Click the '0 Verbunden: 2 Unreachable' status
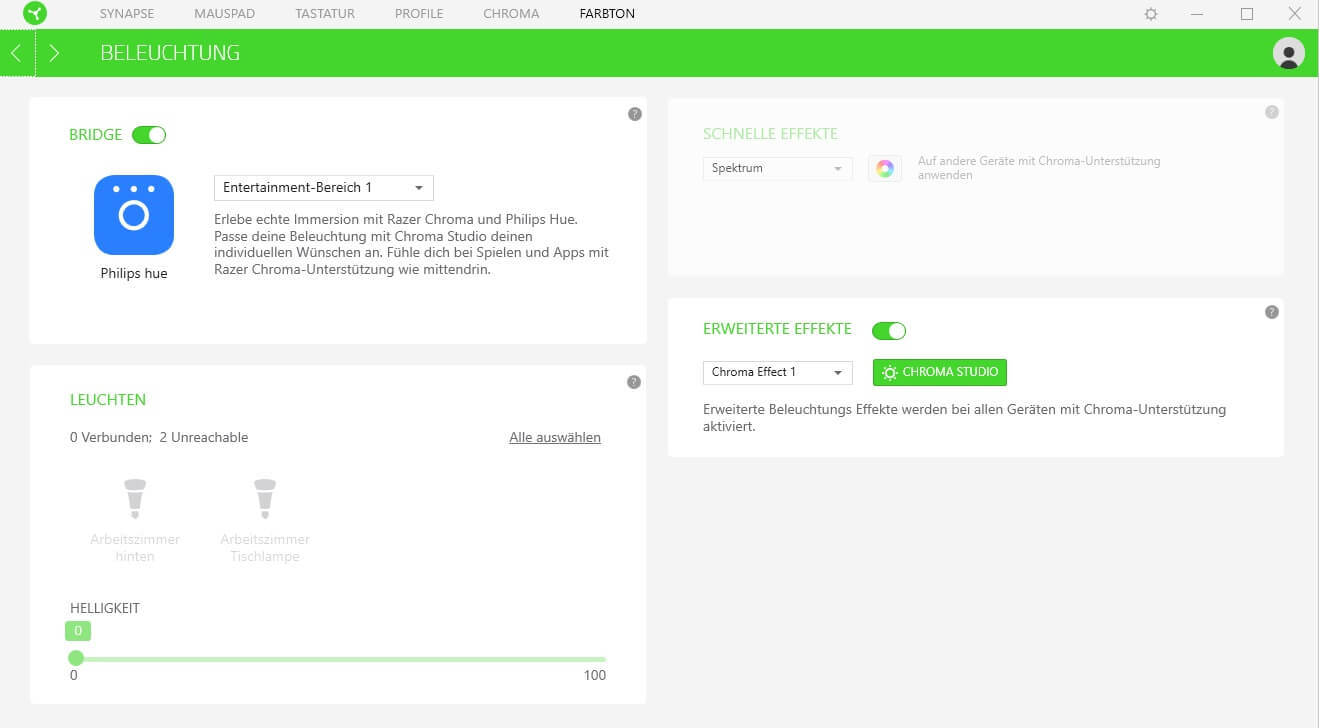 159,437
